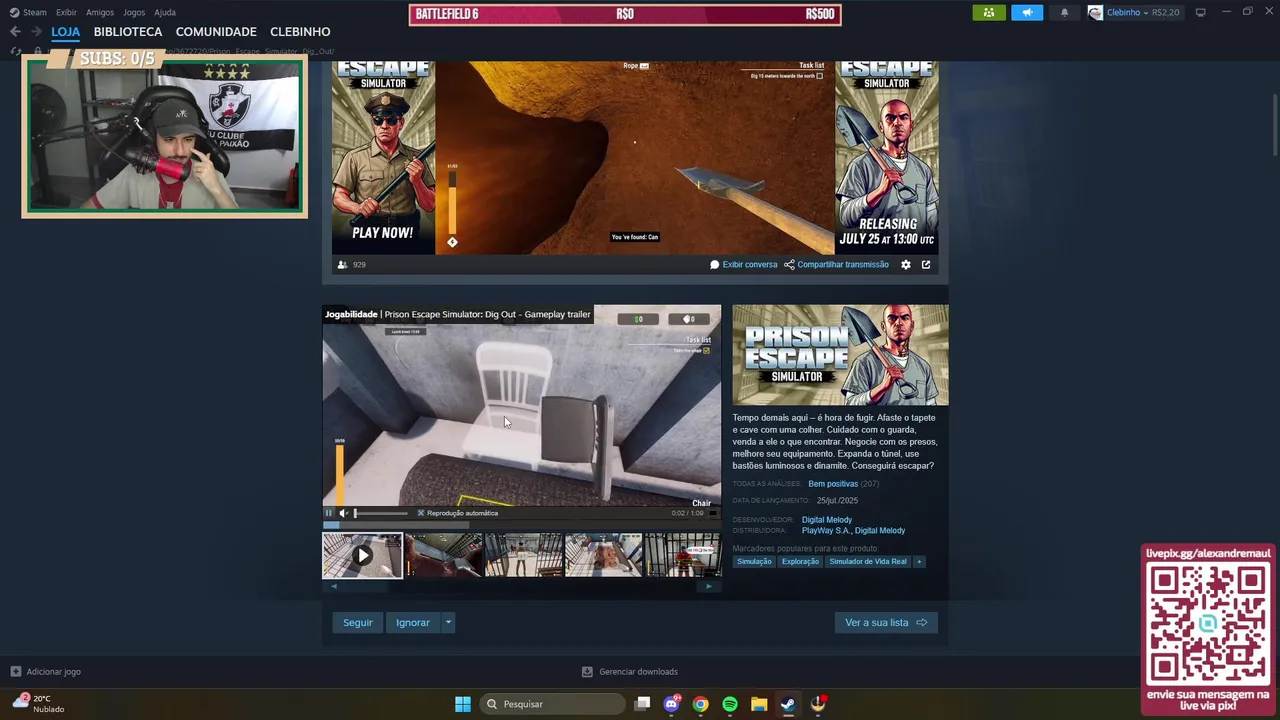Select the third screenshot thumbnail

pyautogui.click(x=523, y=555)
